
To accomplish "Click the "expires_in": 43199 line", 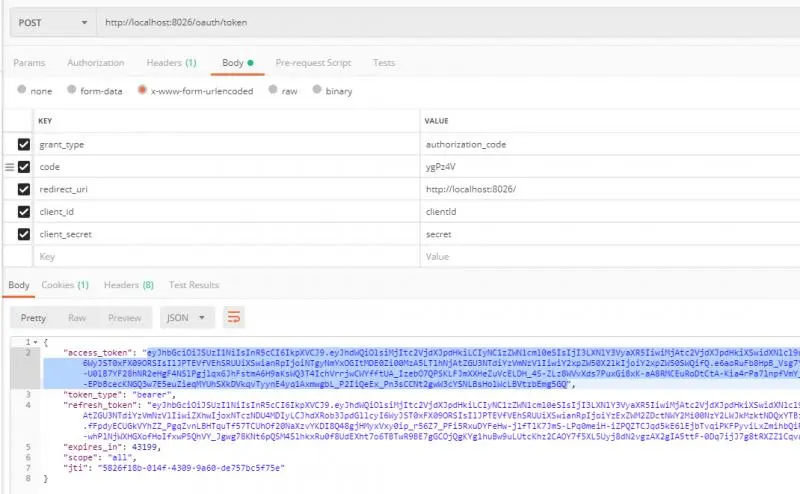I will (x=112, y=447).
